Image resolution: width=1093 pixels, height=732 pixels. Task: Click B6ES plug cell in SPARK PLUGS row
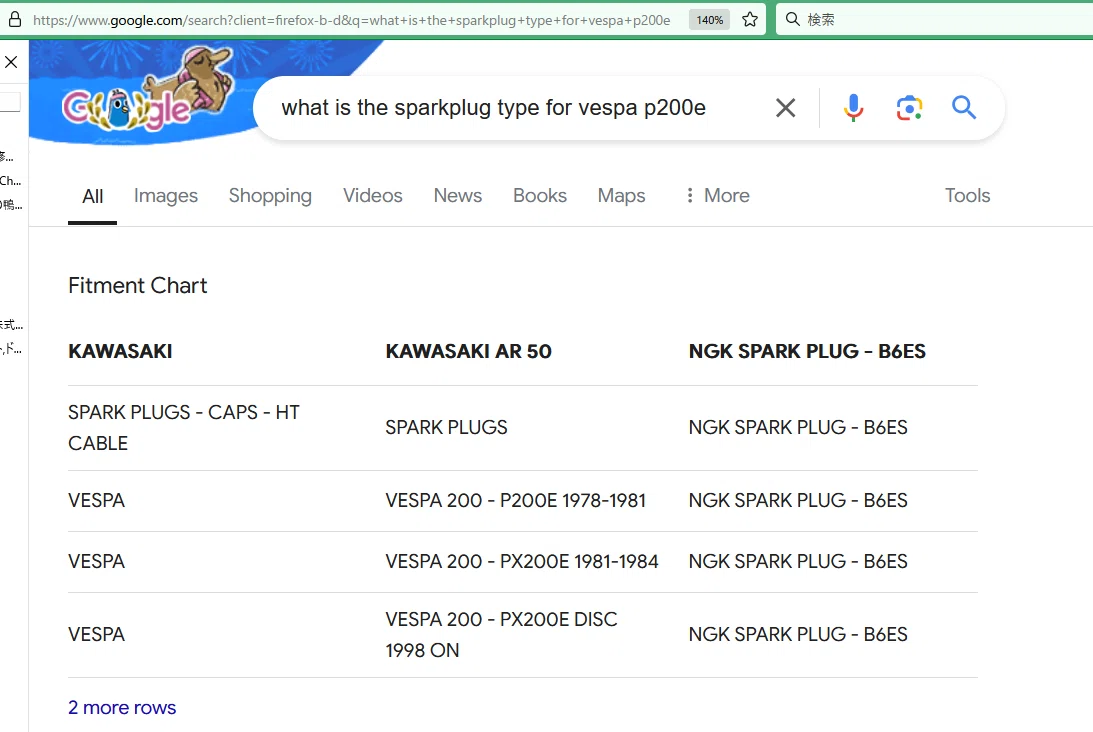(798, 427)
